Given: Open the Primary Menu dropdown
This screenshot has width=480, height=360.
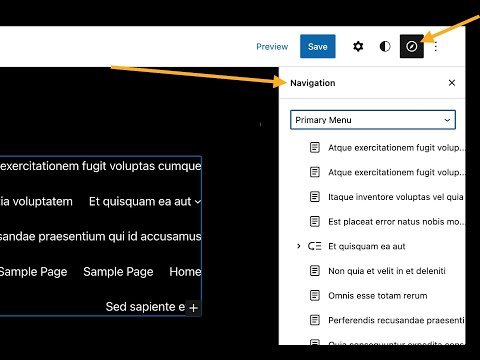Looking at the screenshot, I should coord(373,120).
